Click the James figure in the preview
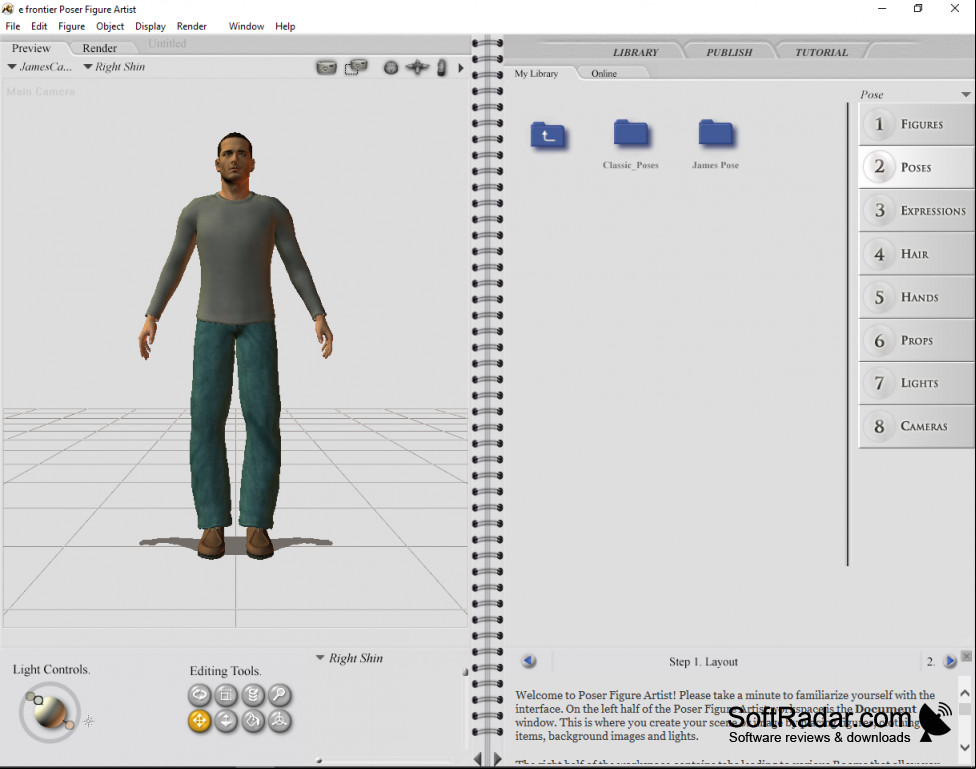Image resolution: width=976 pixels, height=769 pixels. [235, 346]
